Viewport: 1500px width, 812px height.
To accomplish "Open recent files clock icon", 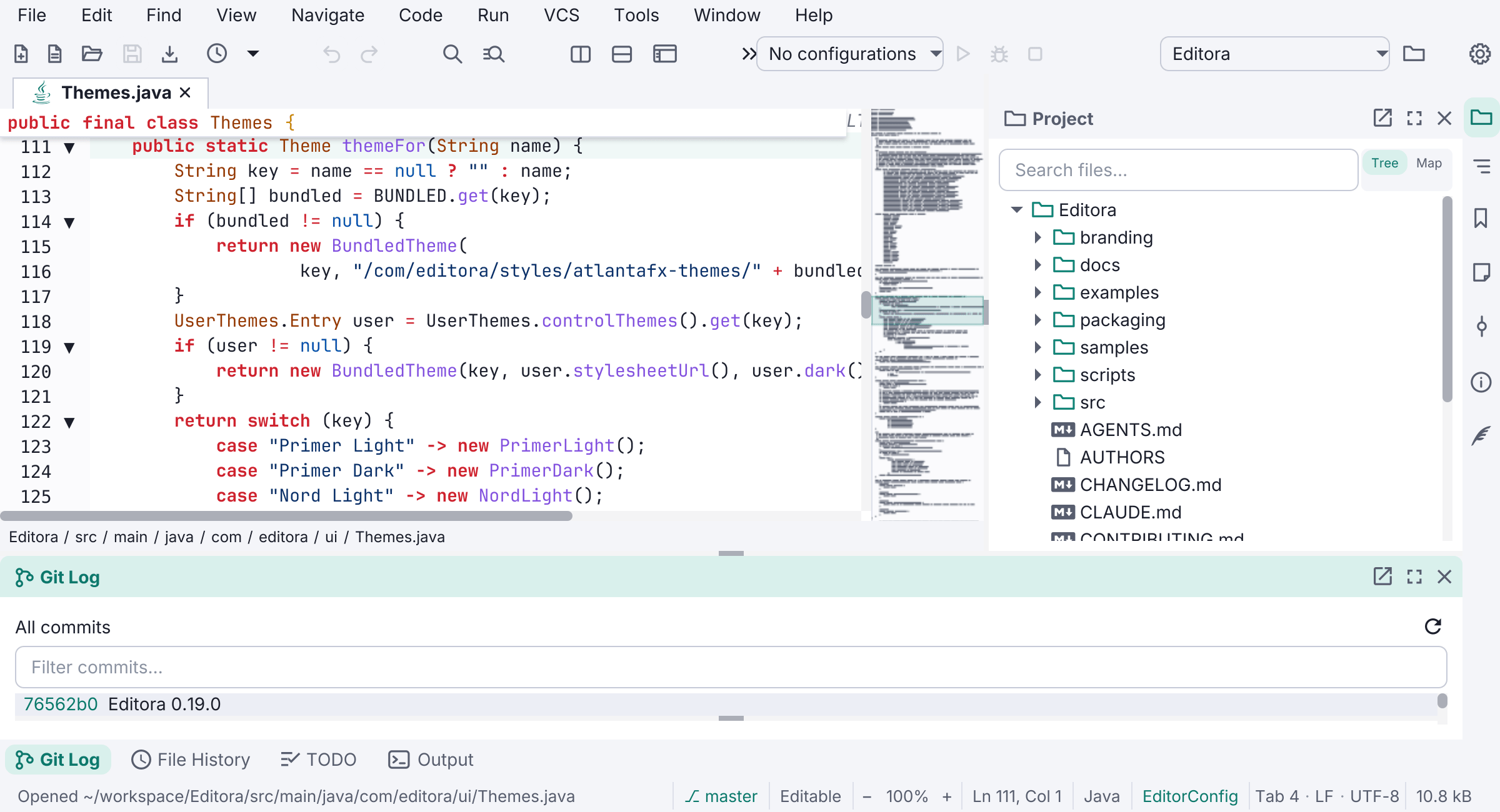I will point(217,54).
